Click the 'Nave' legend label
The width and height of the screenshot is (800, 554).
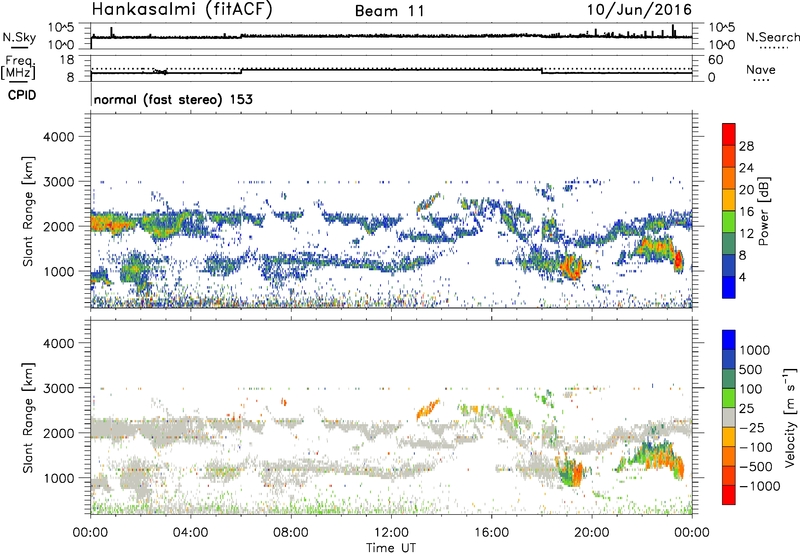pyautogui.click(x=761, y=69)
